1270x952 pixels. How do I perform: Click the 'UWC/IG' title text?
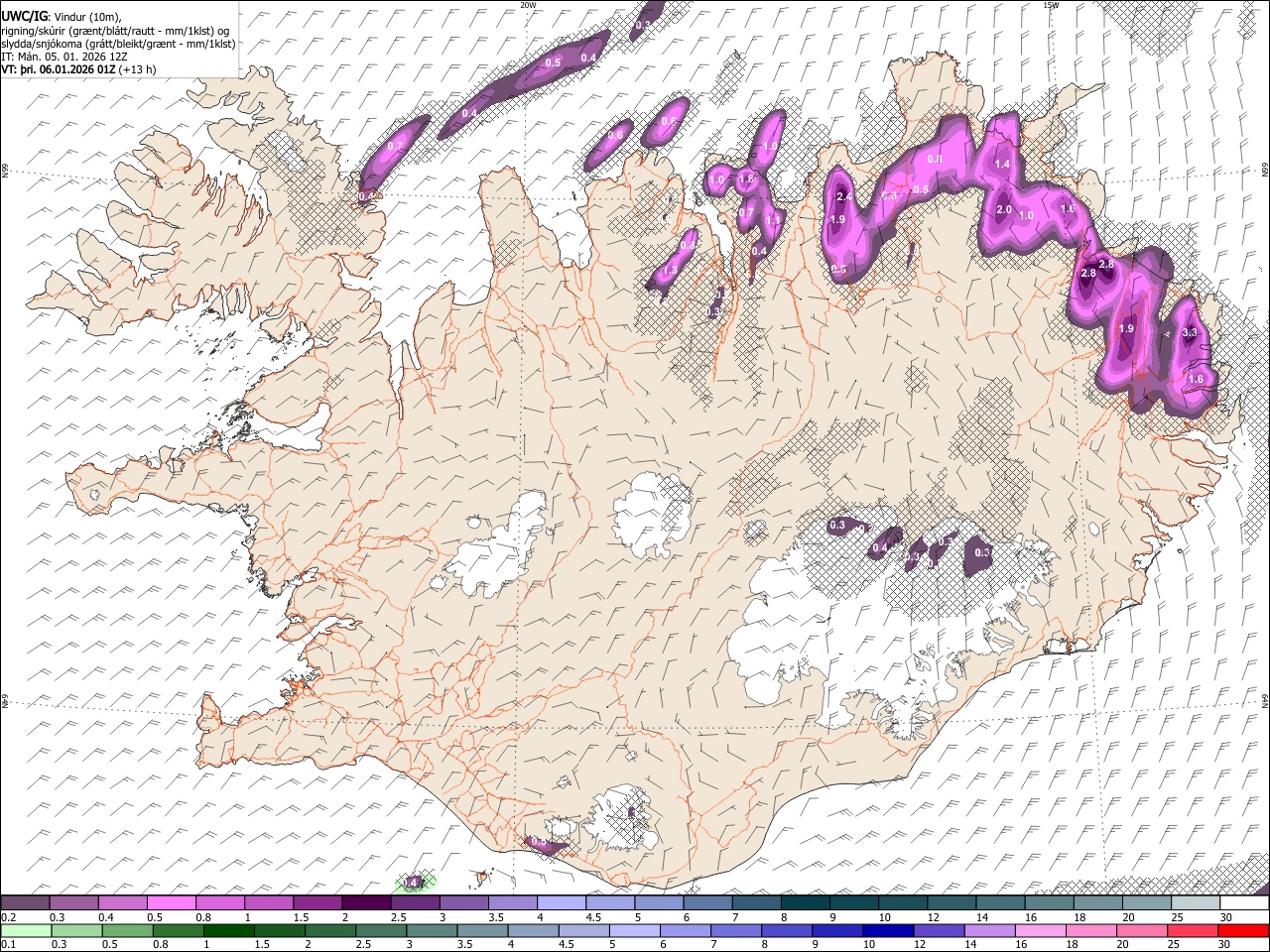(x=23, y=16)
